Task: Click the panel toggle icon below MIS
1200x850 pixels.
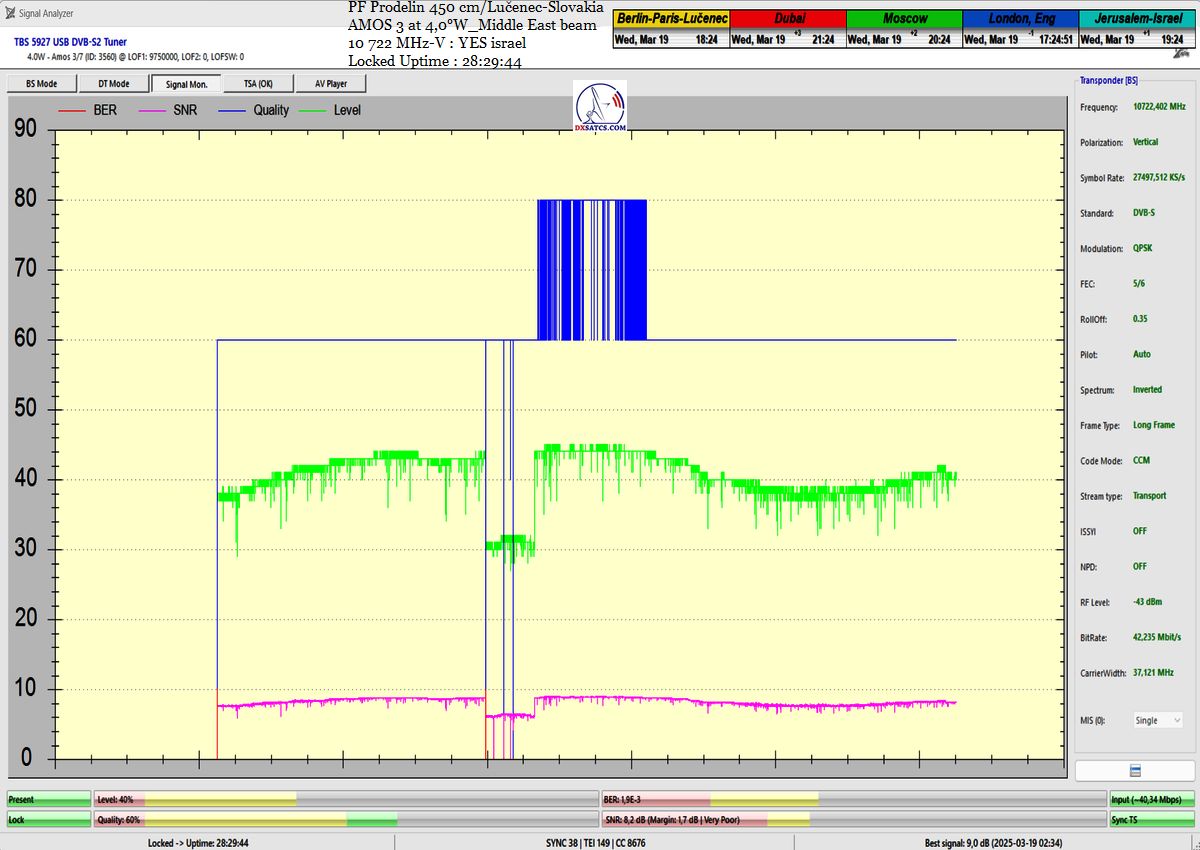Action: (x=1134, y=769)
